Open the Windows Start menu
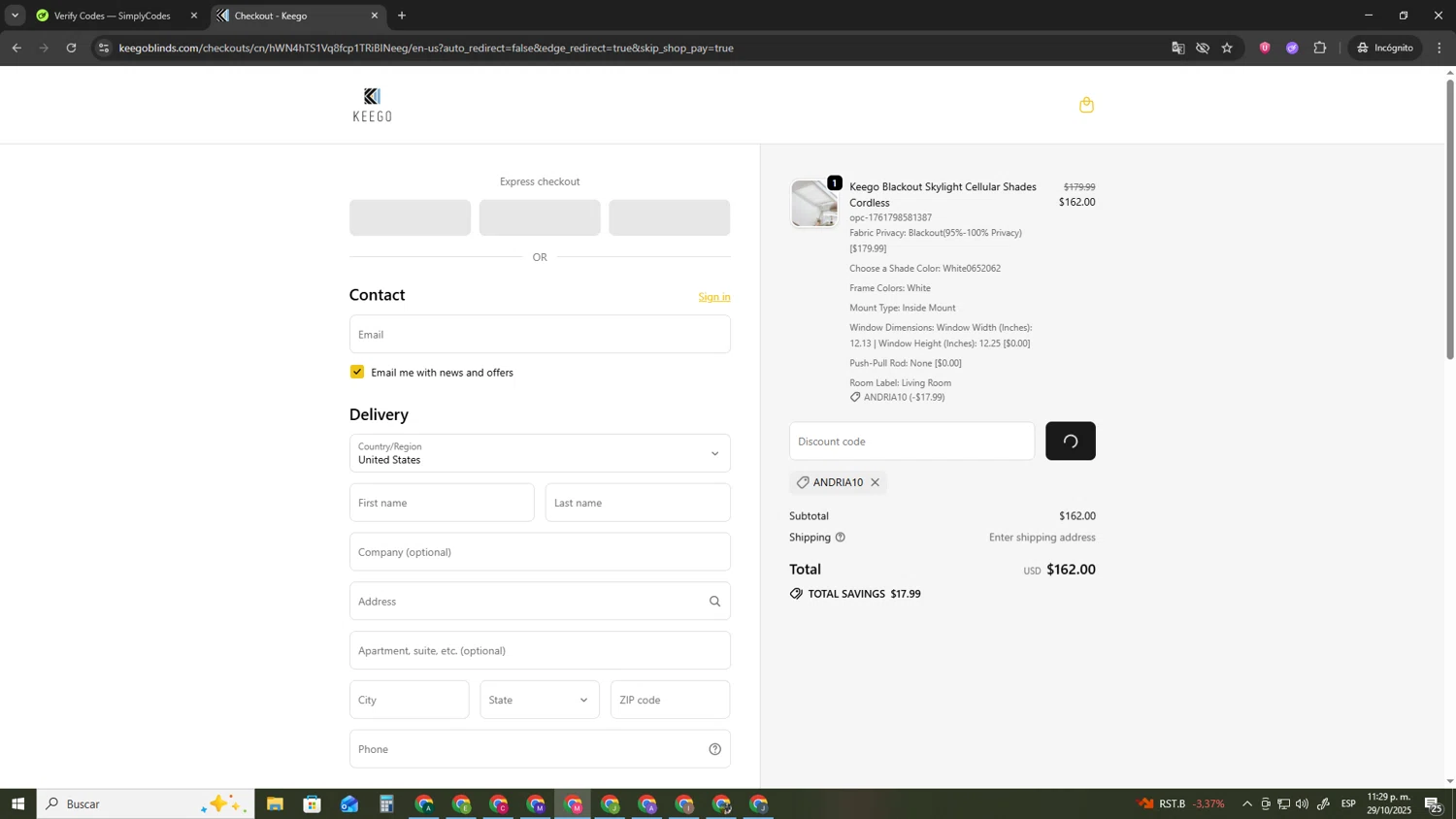 pos(17,804)
